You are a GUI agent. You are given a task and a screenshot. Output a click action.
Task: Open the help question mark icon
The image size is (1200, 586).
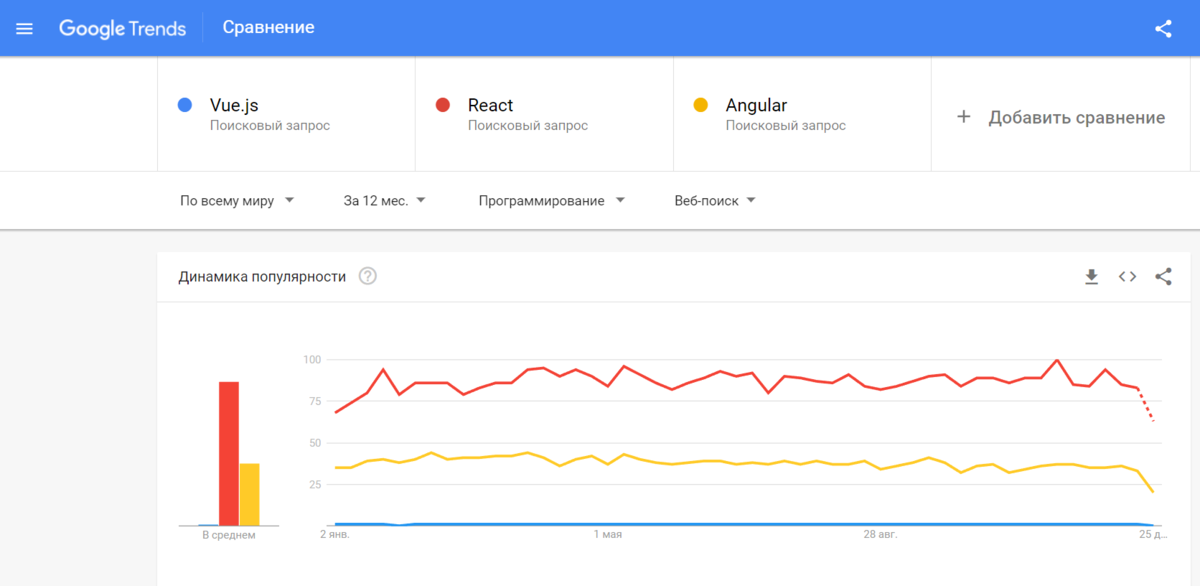(x=368, y=276)
